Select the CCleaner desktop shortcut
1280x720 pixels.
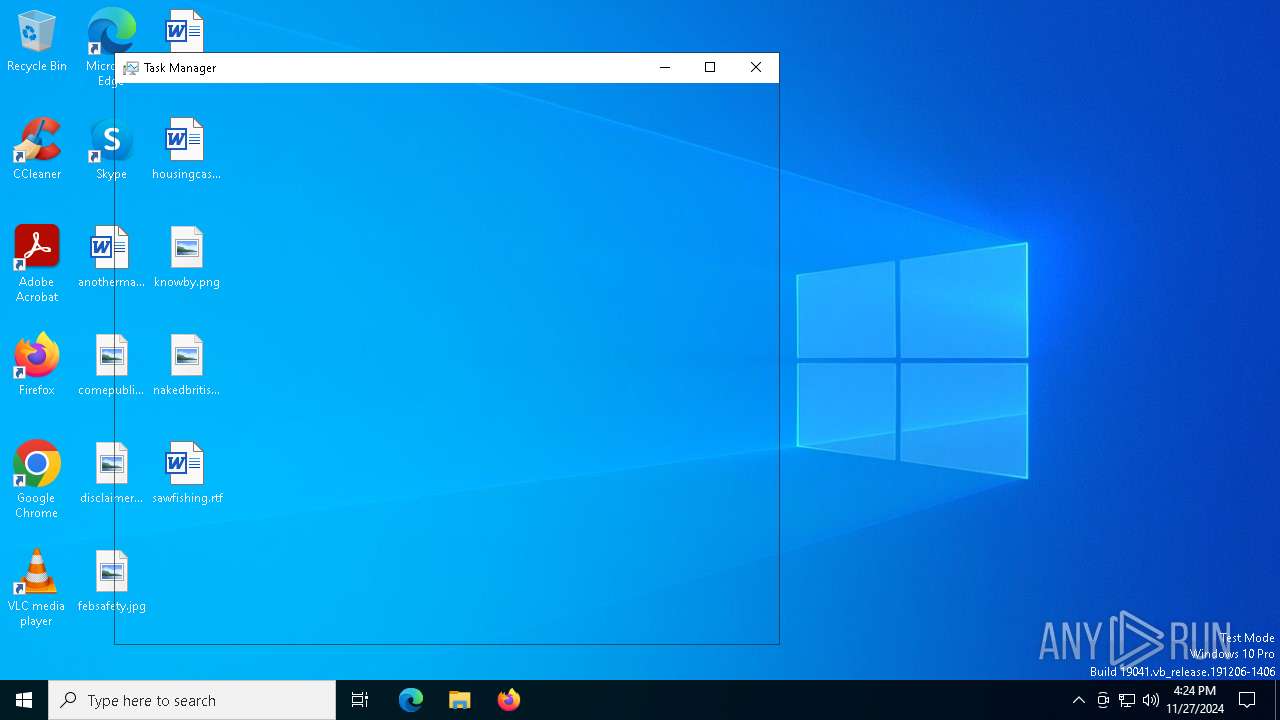(x=37, y=150)
